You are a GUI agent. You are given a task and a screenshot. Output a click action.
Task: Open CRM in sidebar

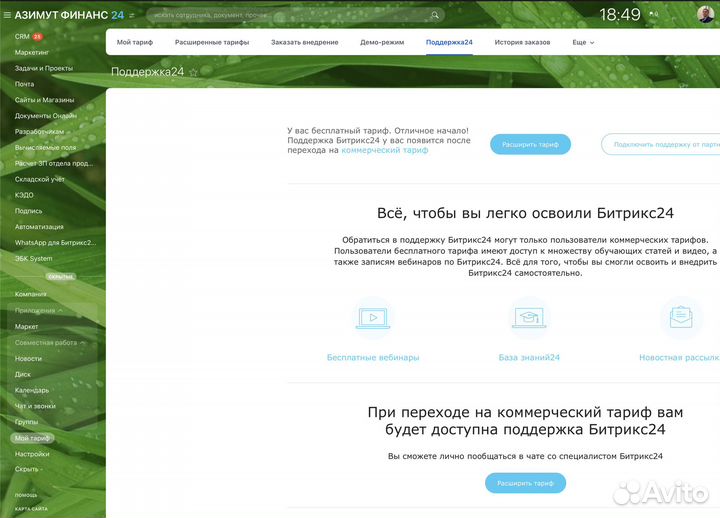(x=22, y=37)
